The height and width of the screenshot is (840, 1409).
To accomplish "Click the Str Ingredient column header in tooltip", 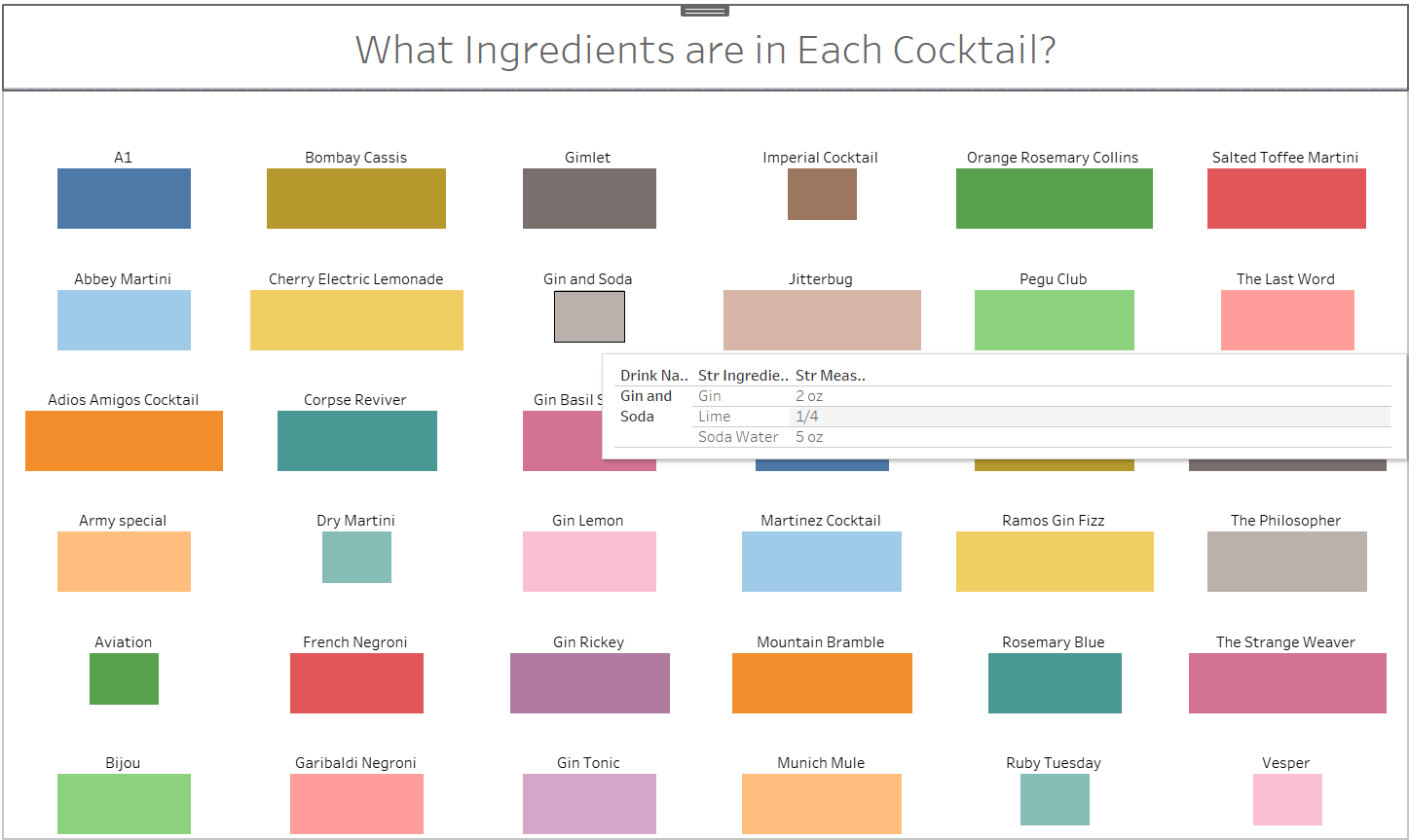I will (742, 376).
